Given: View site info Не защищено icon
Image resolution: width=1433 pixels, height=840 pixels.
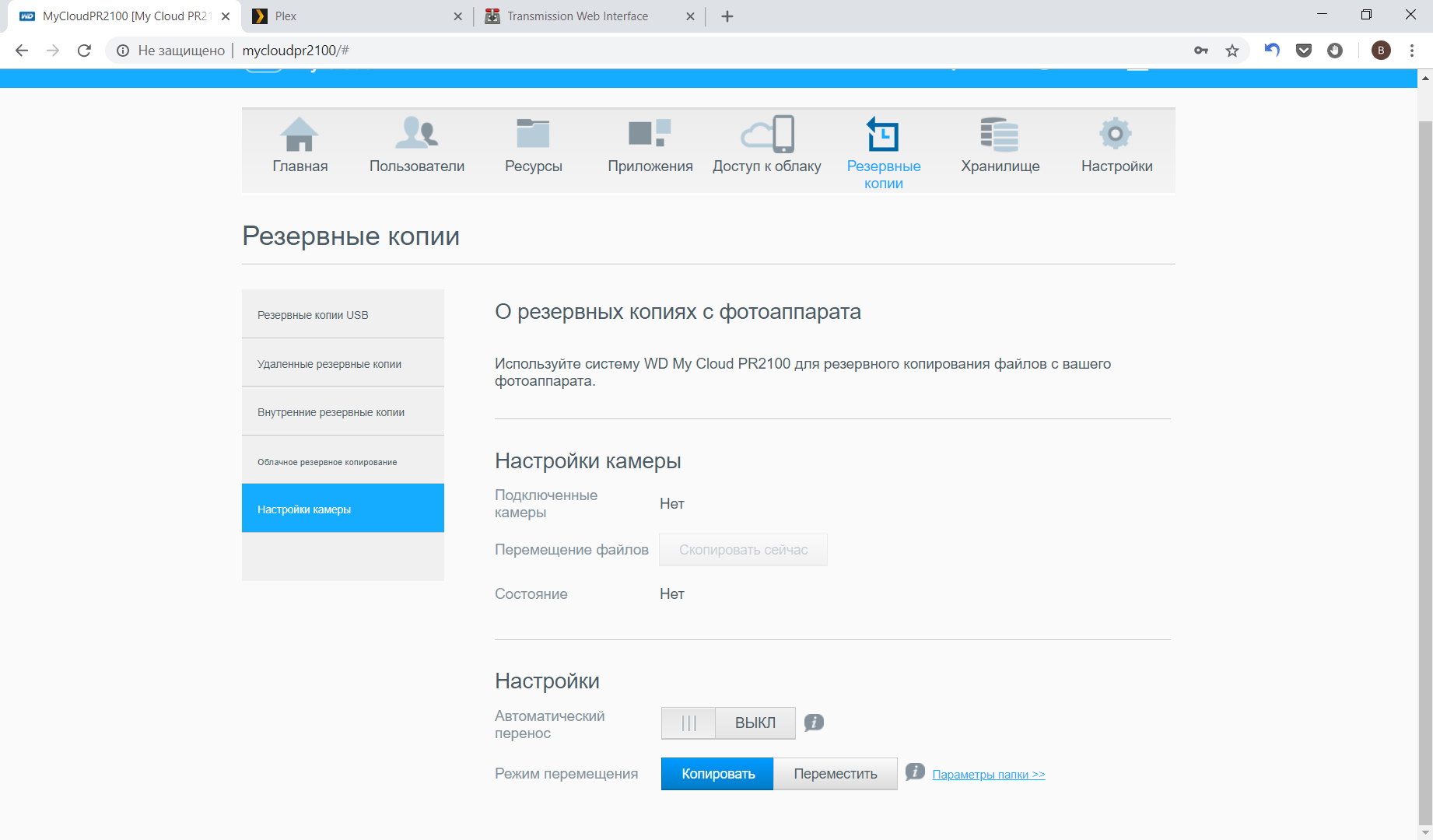Looking at the screenshot, I should tap(123, 51).
